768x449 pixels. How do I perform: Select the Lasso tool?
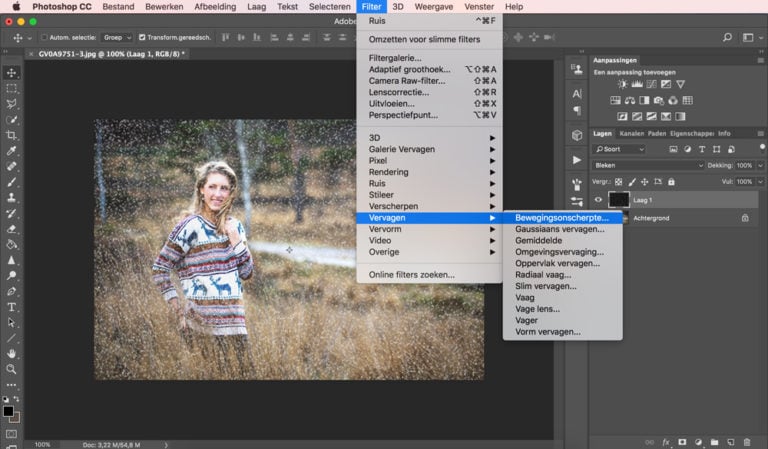point(11,104)
